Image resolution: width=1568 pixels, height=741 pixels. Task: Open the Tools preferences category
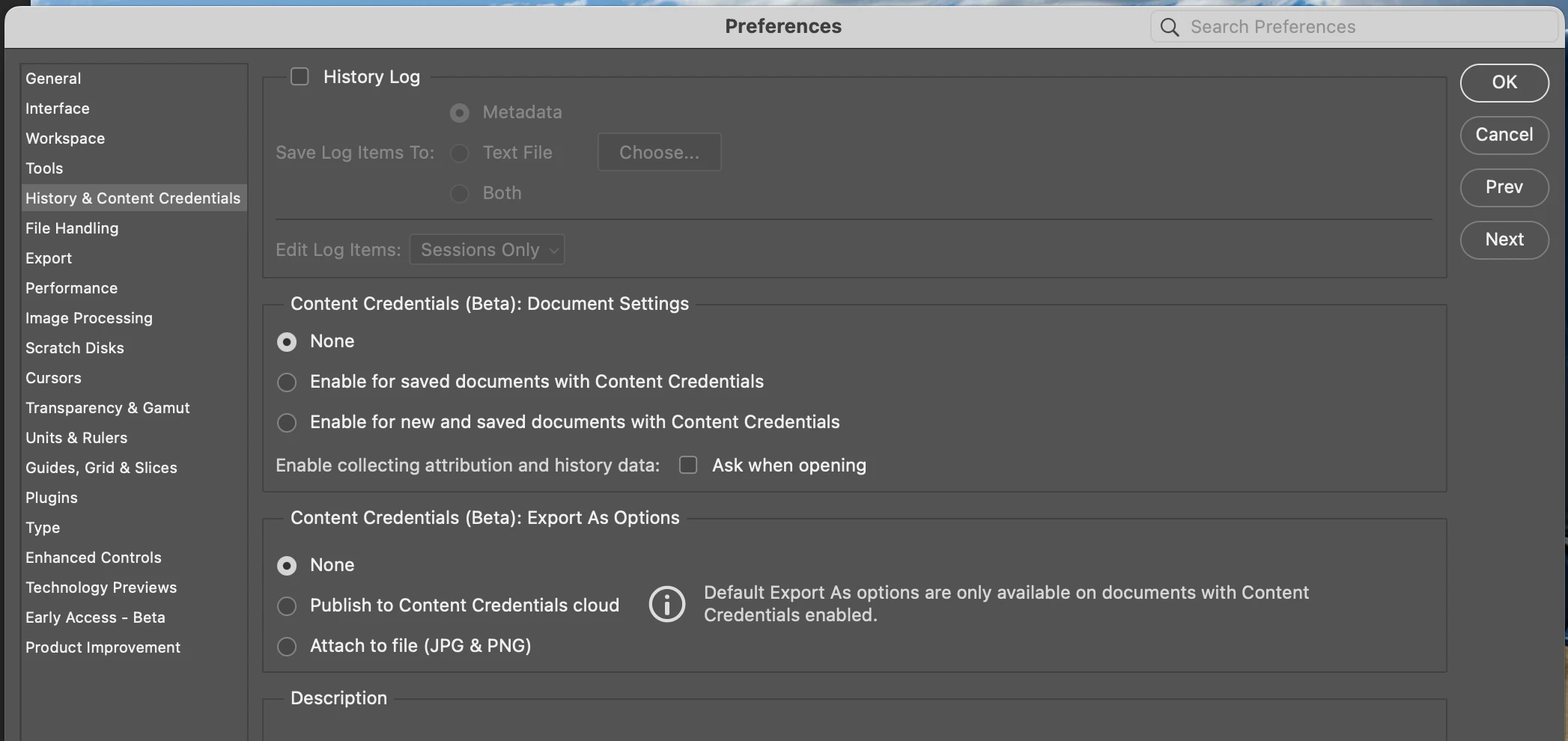(134, 168)
